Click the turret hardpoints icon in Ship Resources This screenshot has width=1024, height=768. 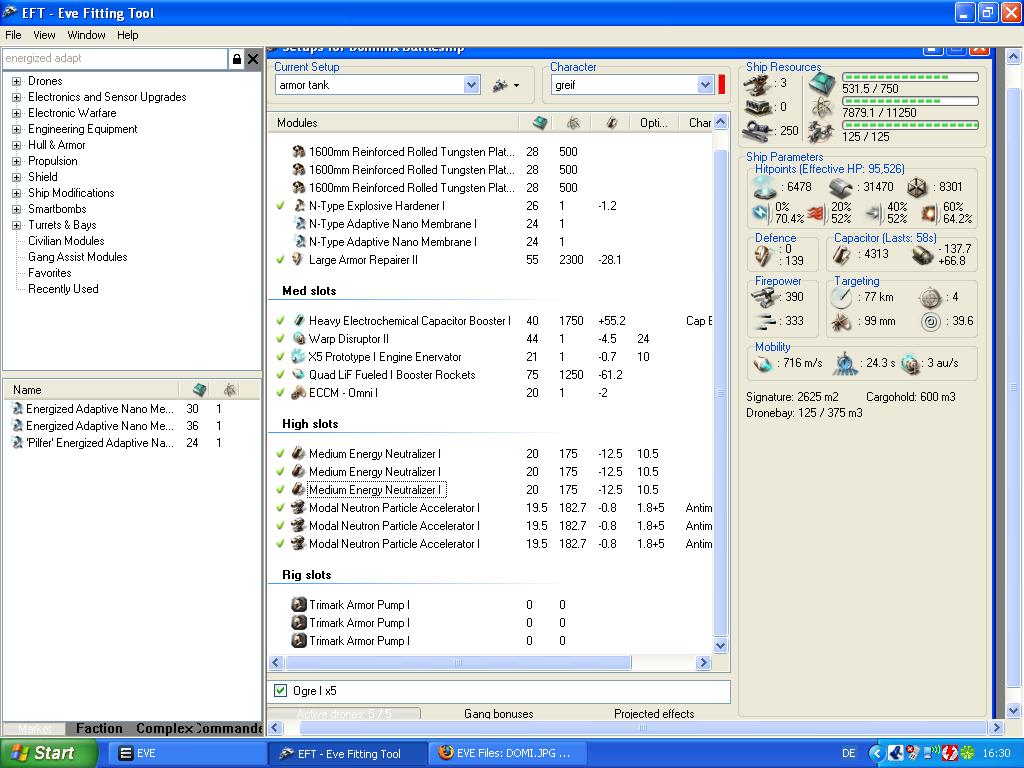(x=758, y=84)
